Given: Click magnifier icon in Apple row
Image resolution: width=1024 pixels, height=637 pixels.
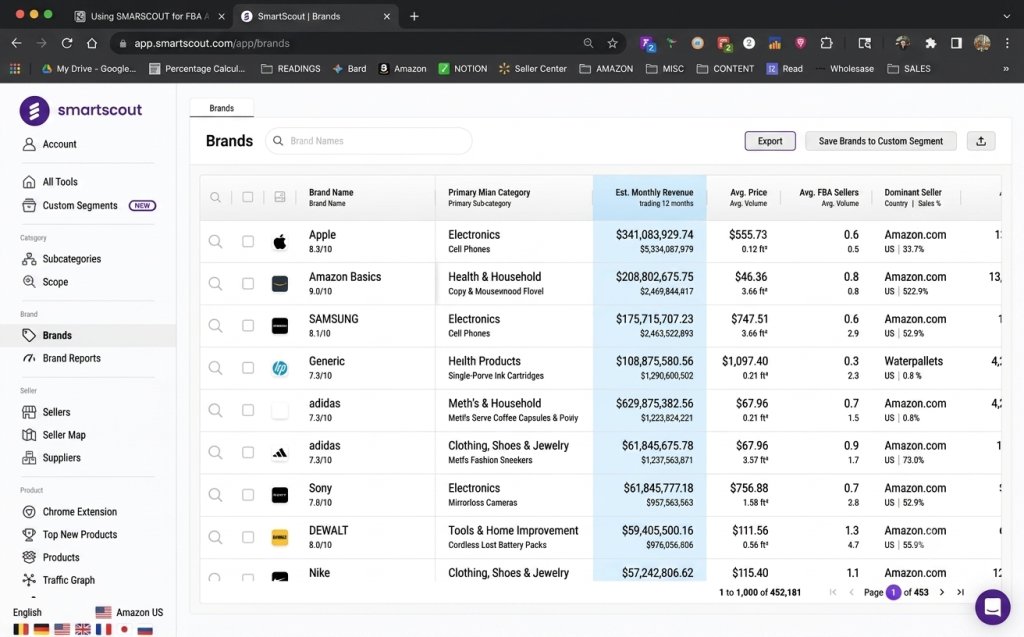Looking at the screenshot, I should tap(215, 242).
